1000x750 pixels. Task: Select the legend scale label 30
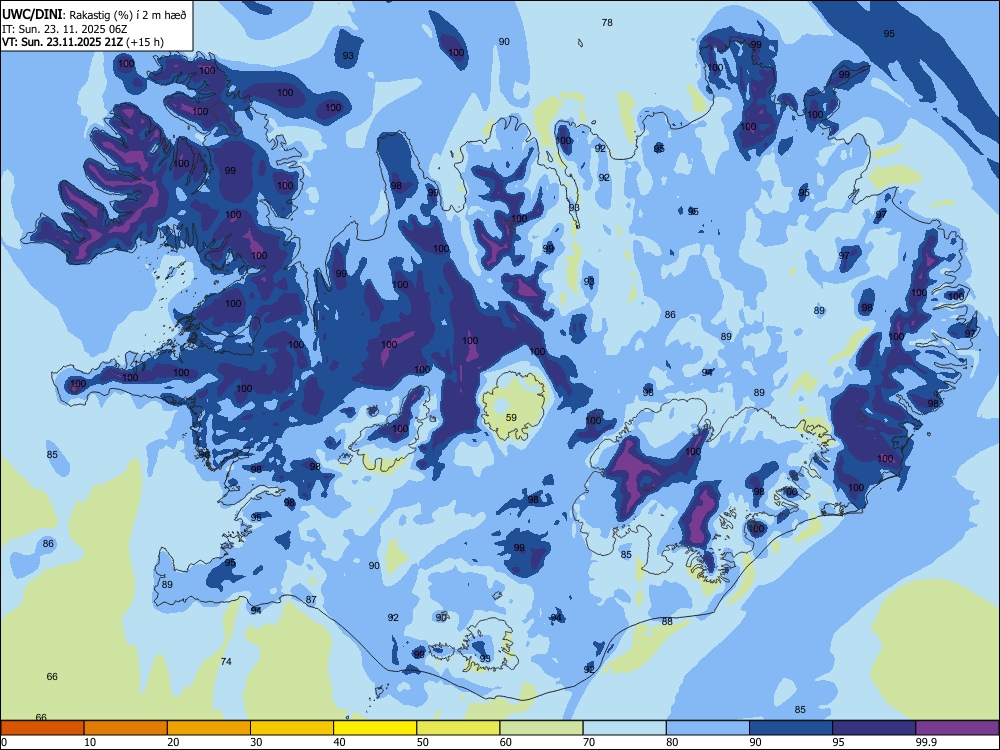256,742
